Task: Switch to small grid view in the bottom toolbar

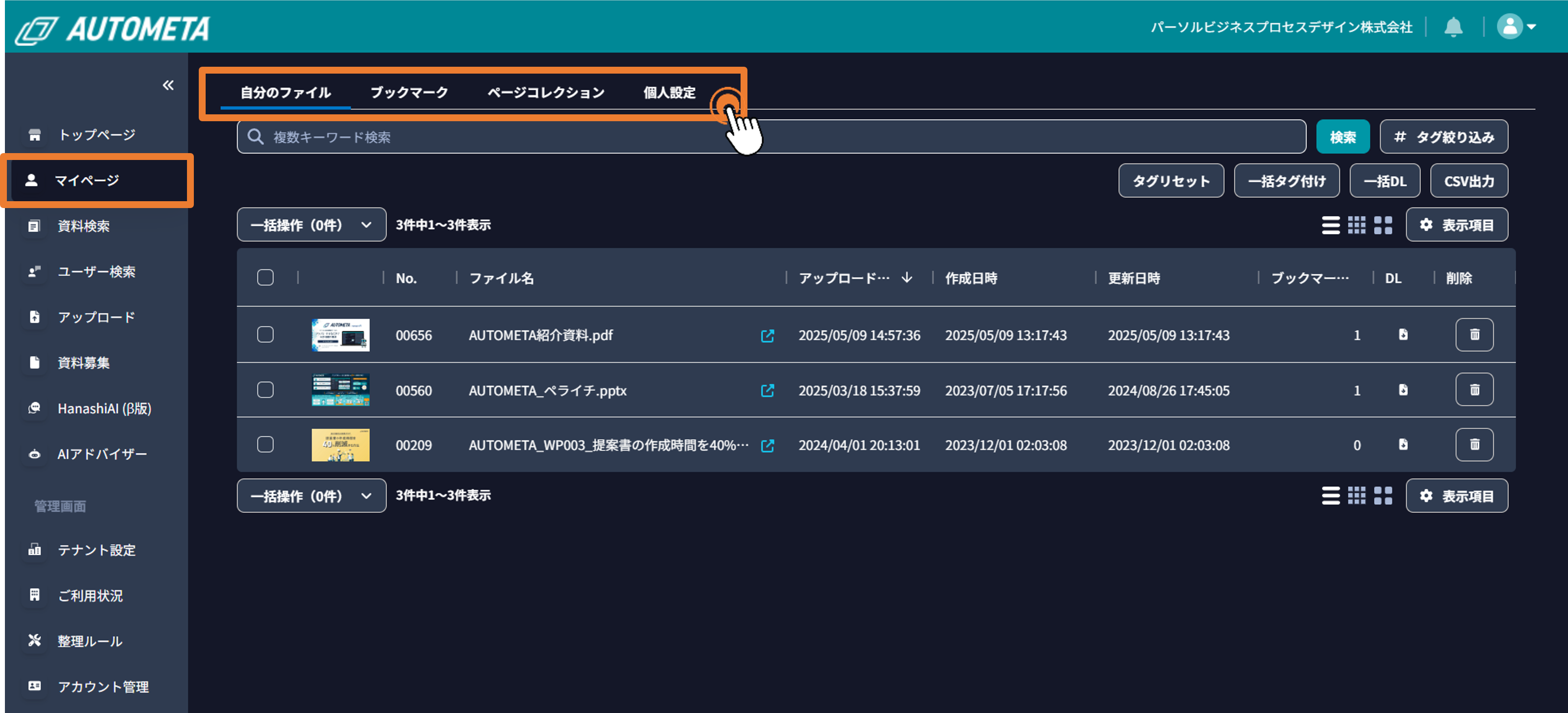Action: 1357,496
